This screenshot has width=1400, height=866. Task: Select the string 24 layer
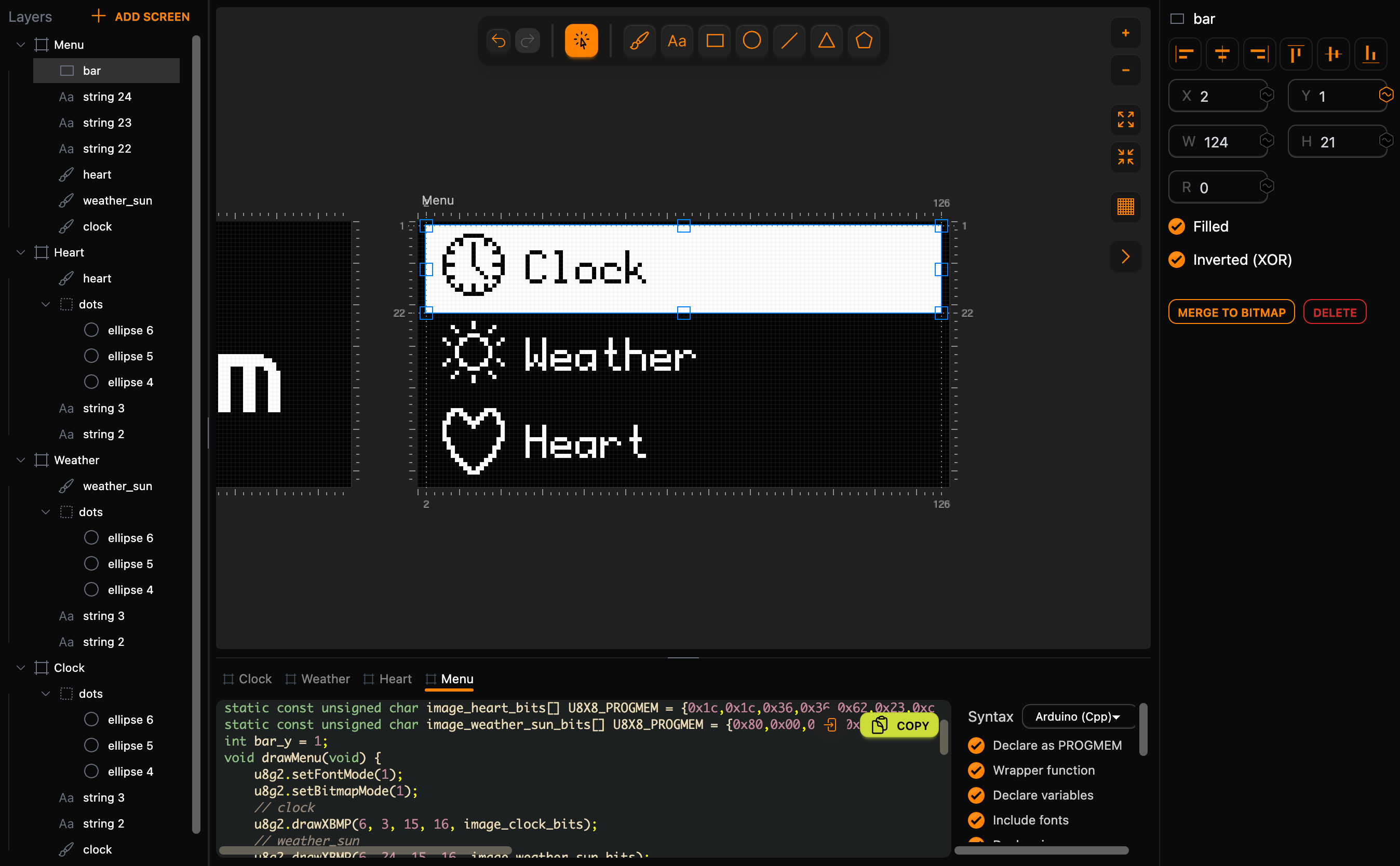106,97
